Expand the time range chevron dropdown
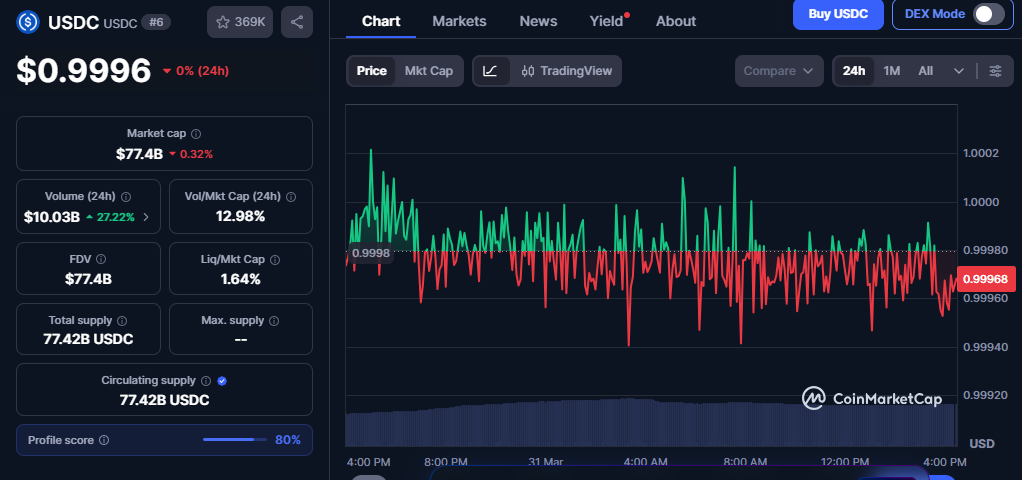Image resolution: width=1022 pixels, height=480 pixels. point(959,71)
